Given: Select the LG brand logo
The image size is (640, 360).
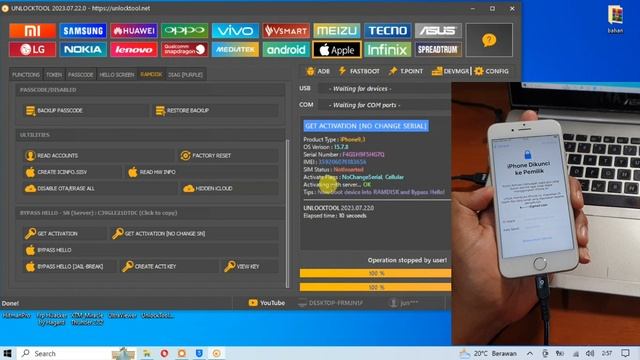Looking at the screenshot, I should [x=32, y=49].
